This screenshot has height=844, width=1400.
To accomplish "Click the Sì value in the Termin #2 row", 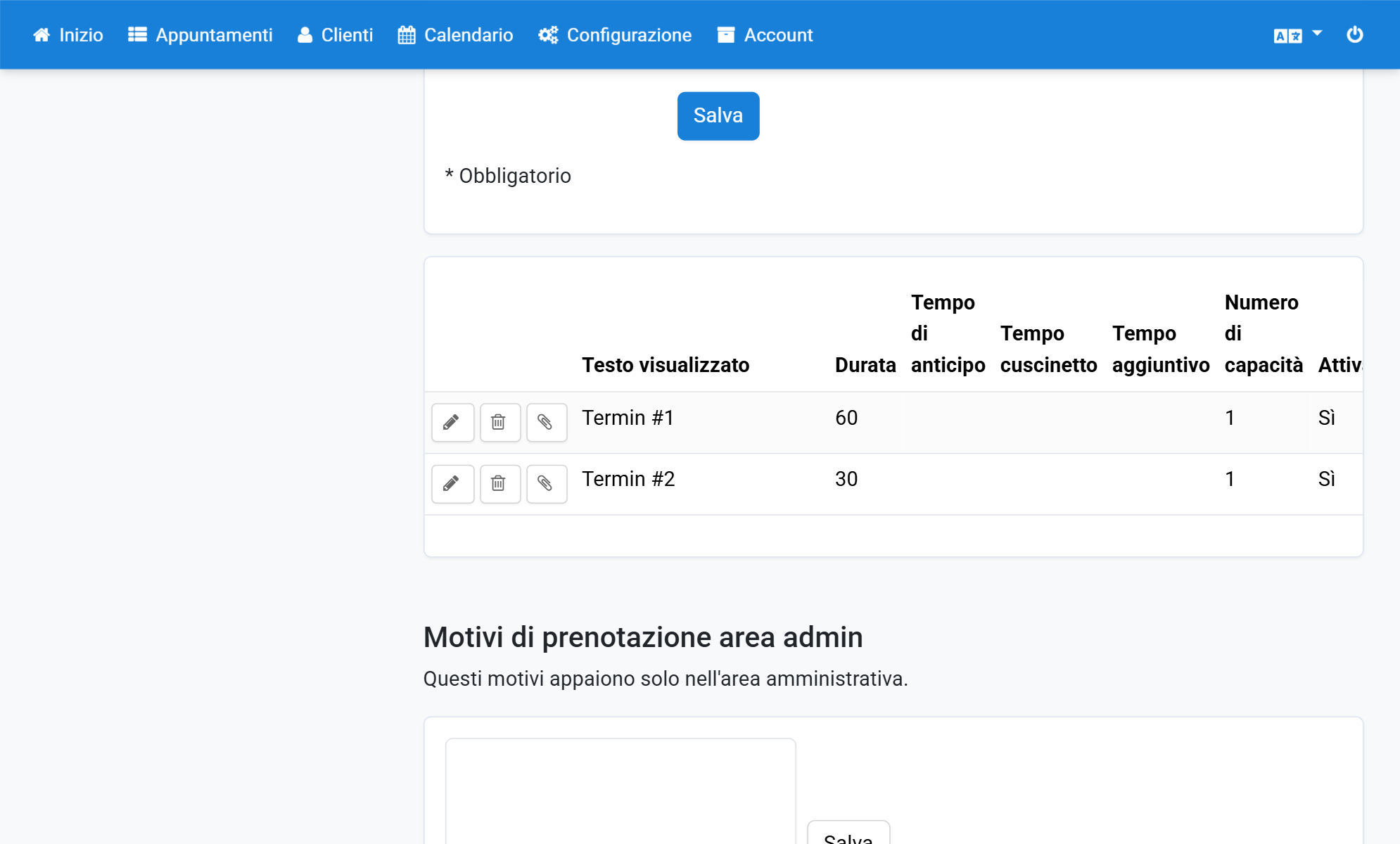I will click(1326, 479).
